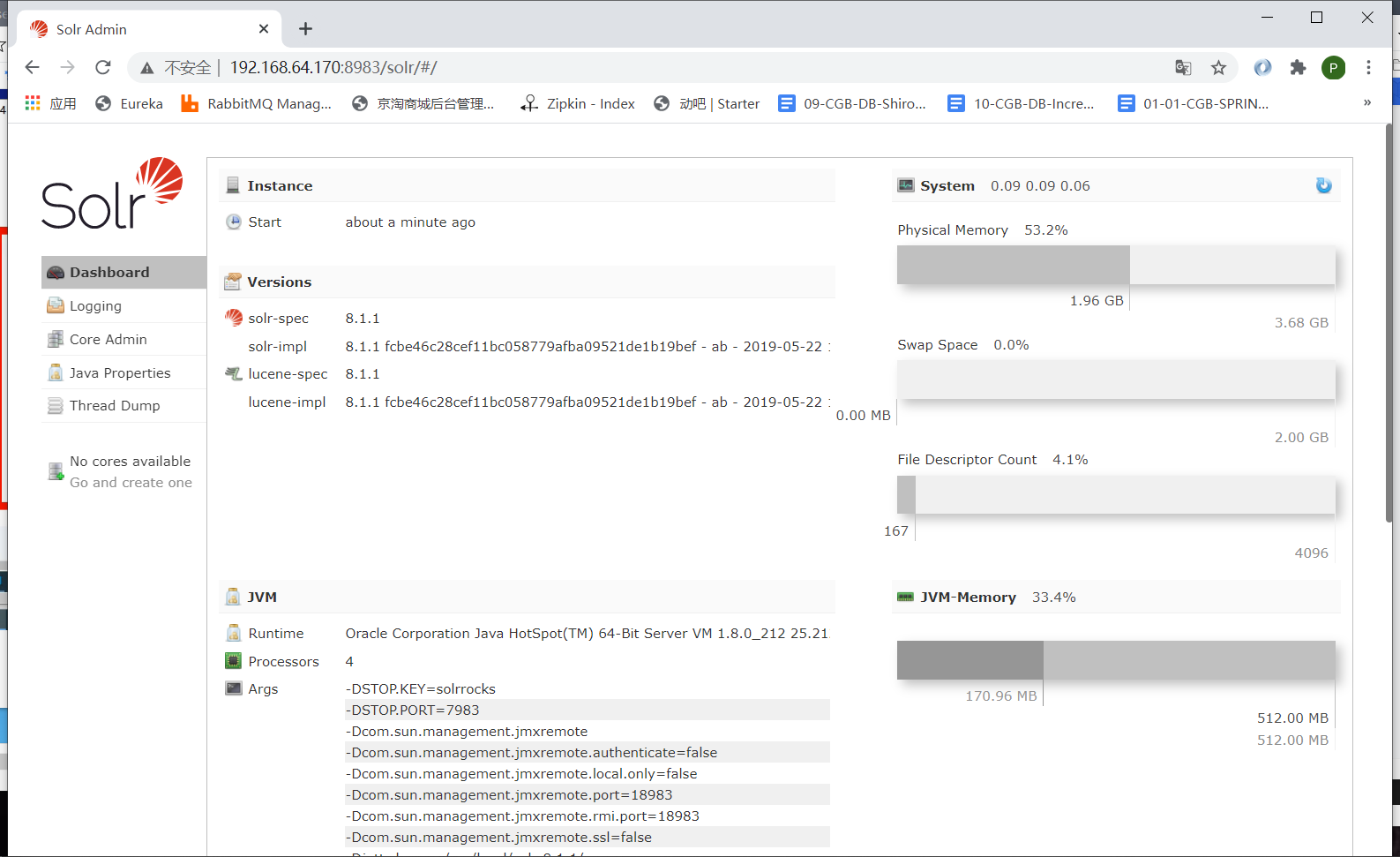The height and width of the screenshot is (857, 1400).
Task: Open the Eureka bookmark
Action: (130, 103)
